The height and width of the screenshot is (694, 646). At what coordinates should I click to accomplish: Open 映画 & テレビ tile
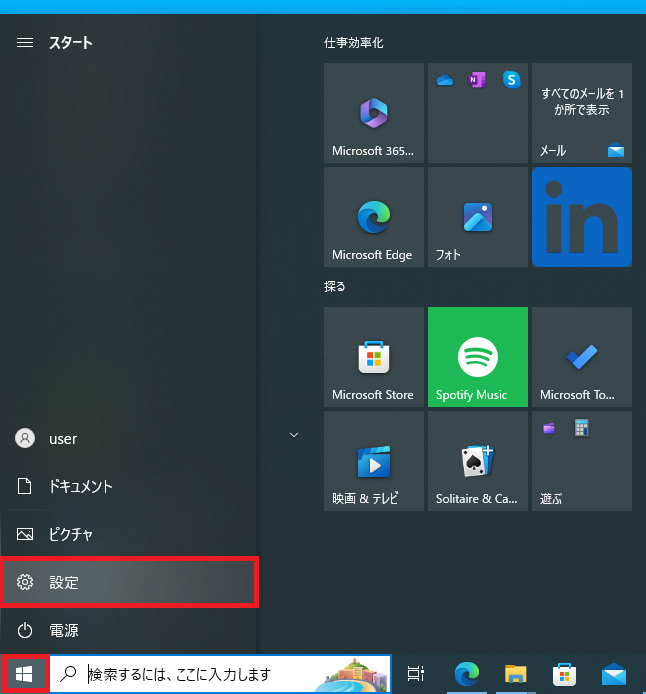tap(373, 461)
